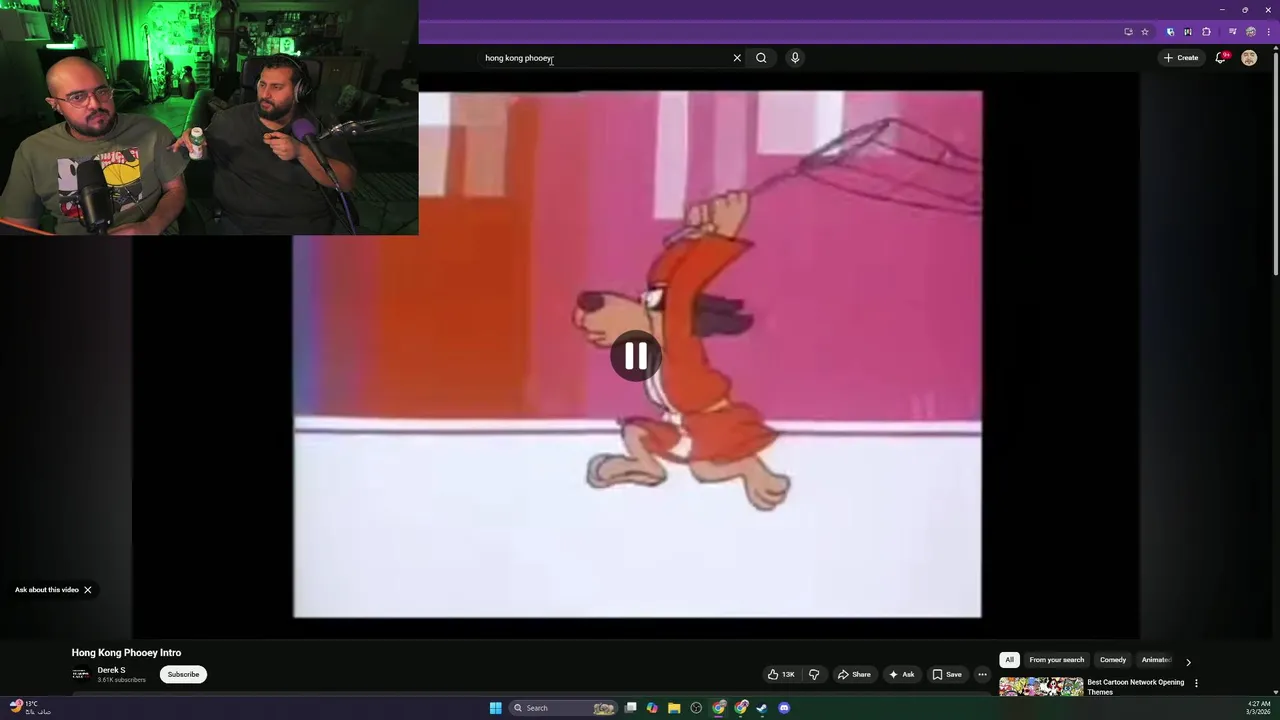This screenshot has width=1280, height=720.
Task: Click 'Ask about this video' chip
Action: click(x=46, y=590)
